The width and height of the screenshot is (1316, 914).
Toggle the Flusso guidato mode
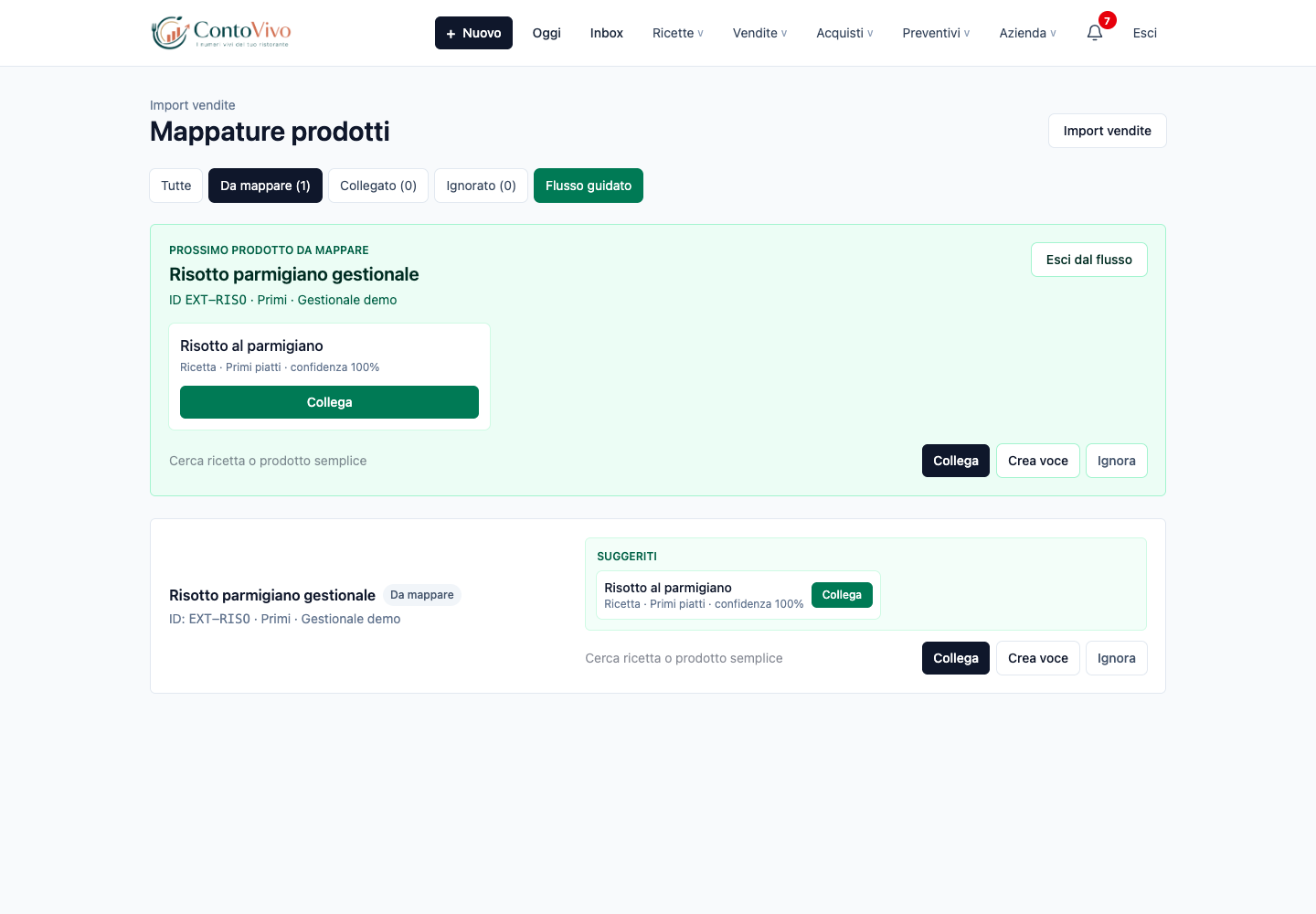click(589, 186)
